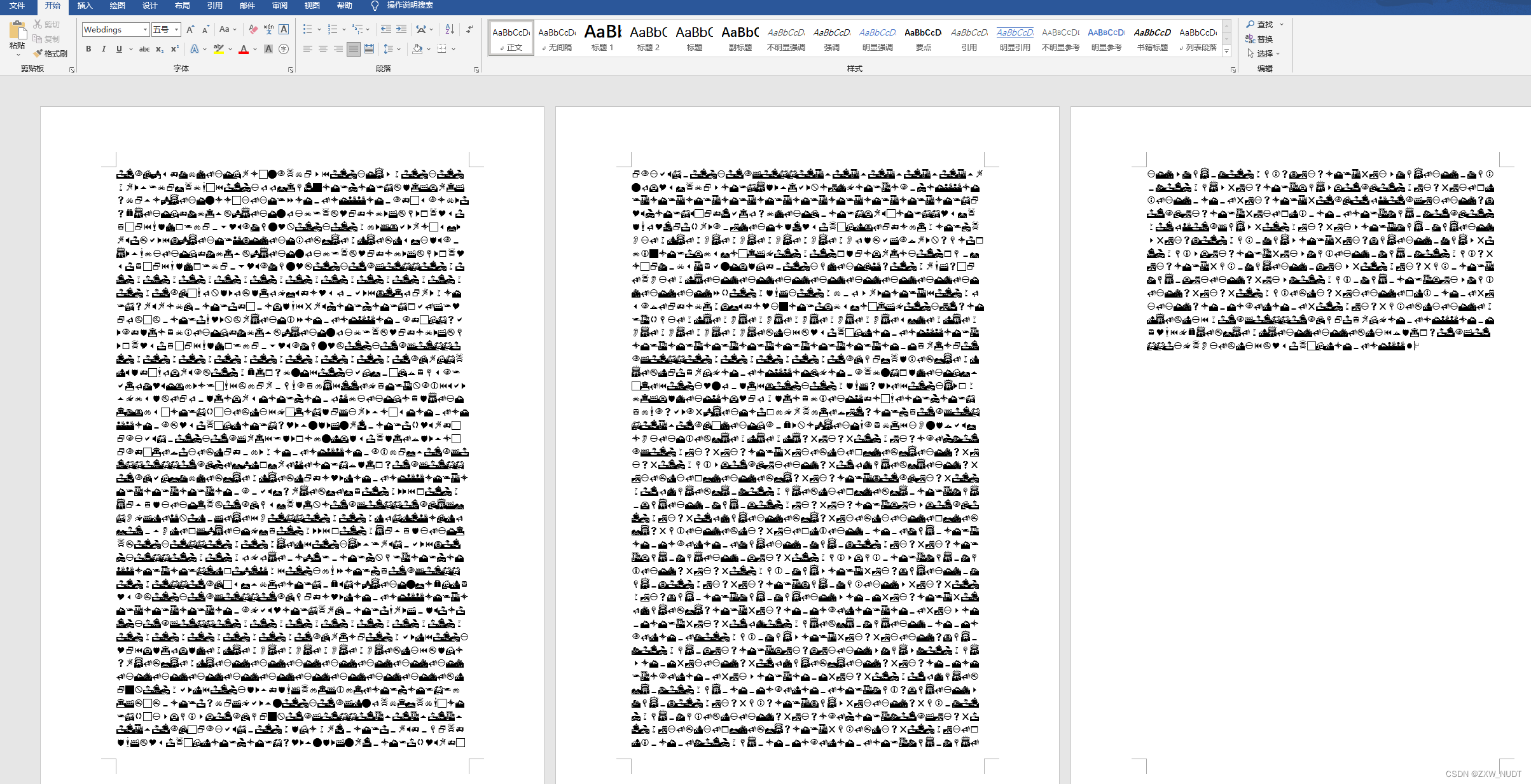Click the Subscript icon

(x=160, y=49)
